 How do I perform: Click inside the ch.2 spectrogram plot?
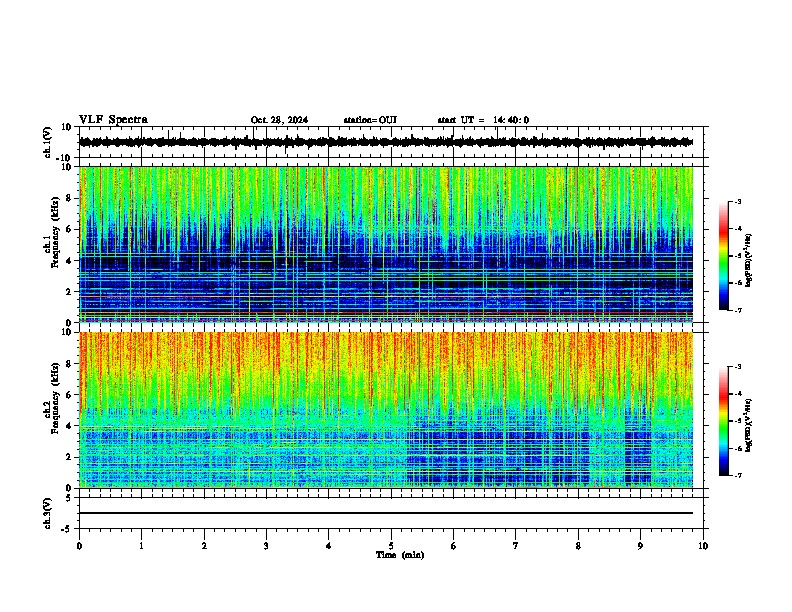click(x=386, y=410)
